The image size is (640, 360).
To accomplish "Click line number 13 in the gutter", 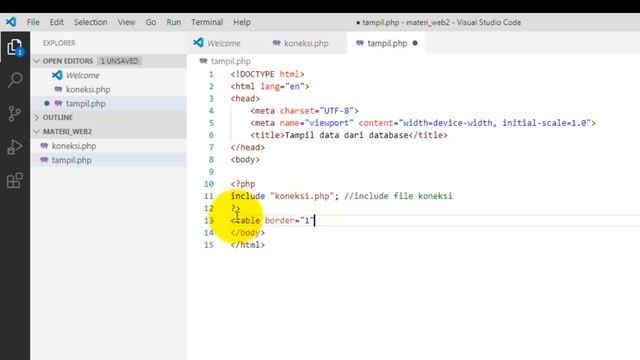I will click(209, 220).
